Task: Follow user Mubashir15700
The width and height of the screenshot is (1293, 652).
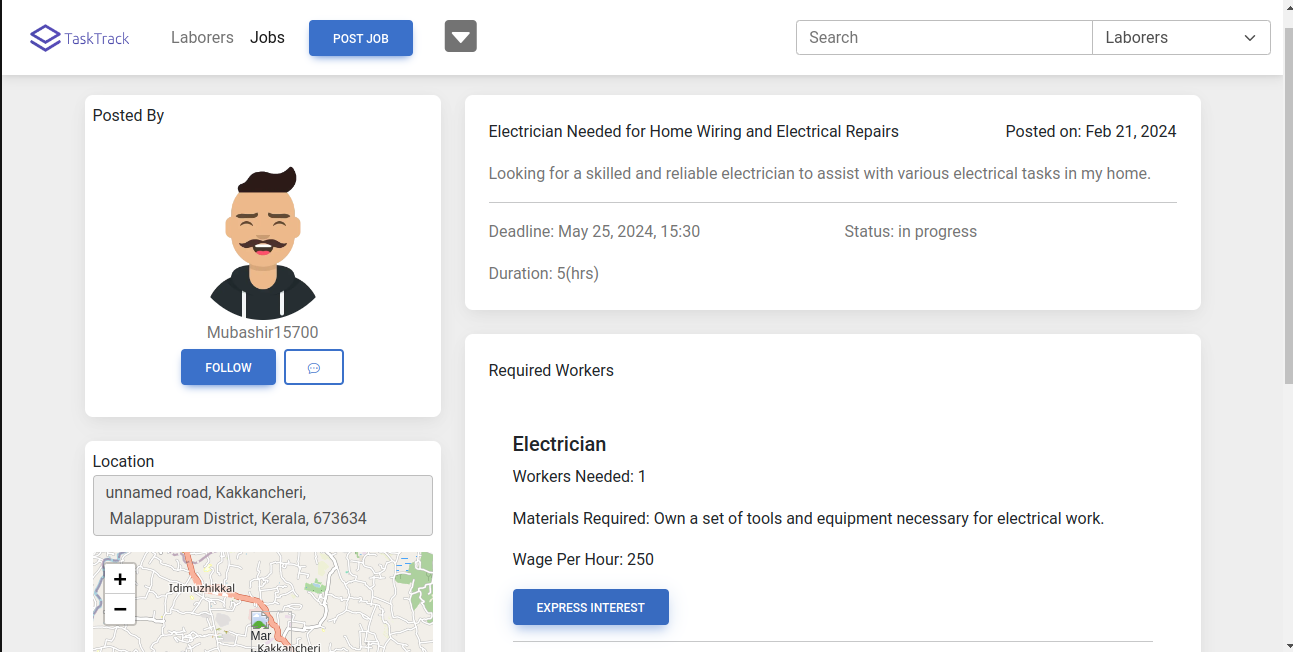Action: [x=228, y=367]
